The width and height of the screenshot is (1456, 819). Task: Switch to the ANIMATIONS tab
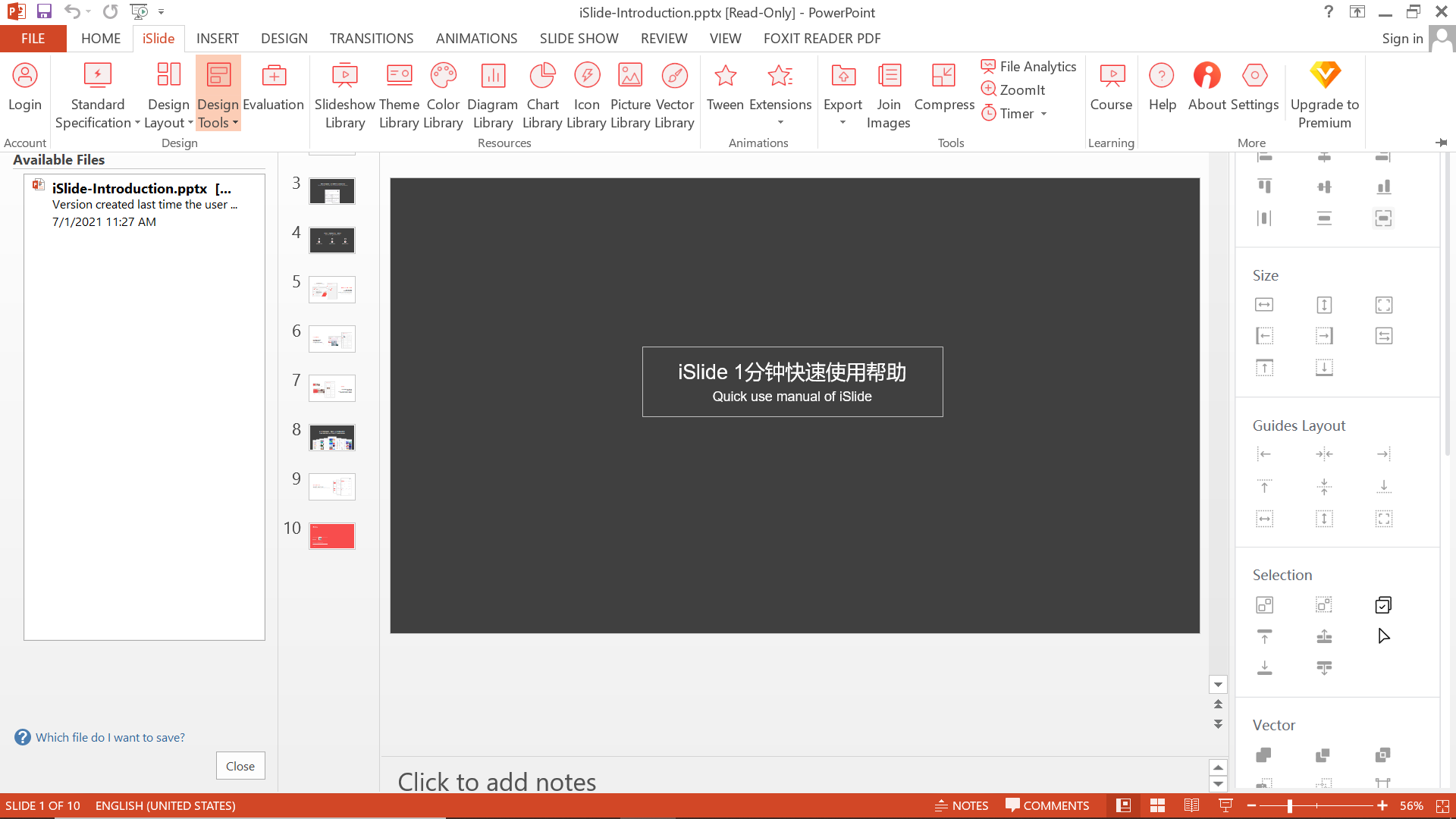pos(477,39)
